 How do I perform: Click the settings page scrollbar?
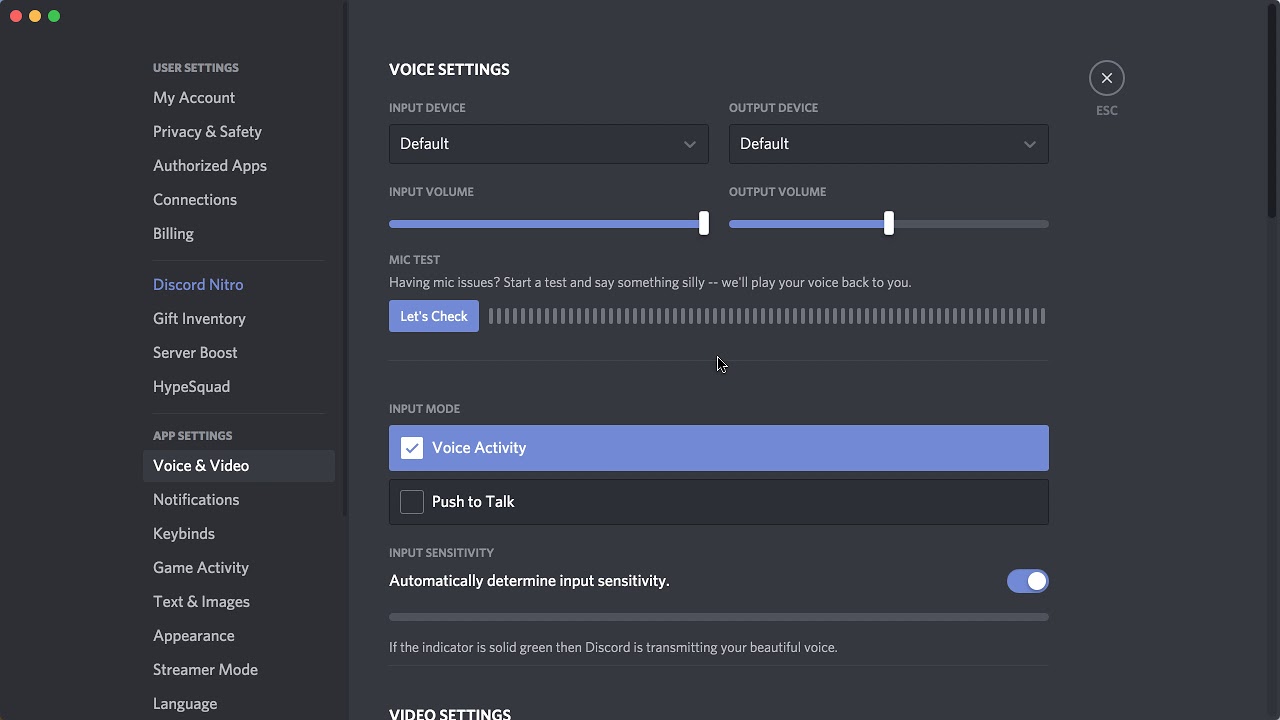[1272, 110]
